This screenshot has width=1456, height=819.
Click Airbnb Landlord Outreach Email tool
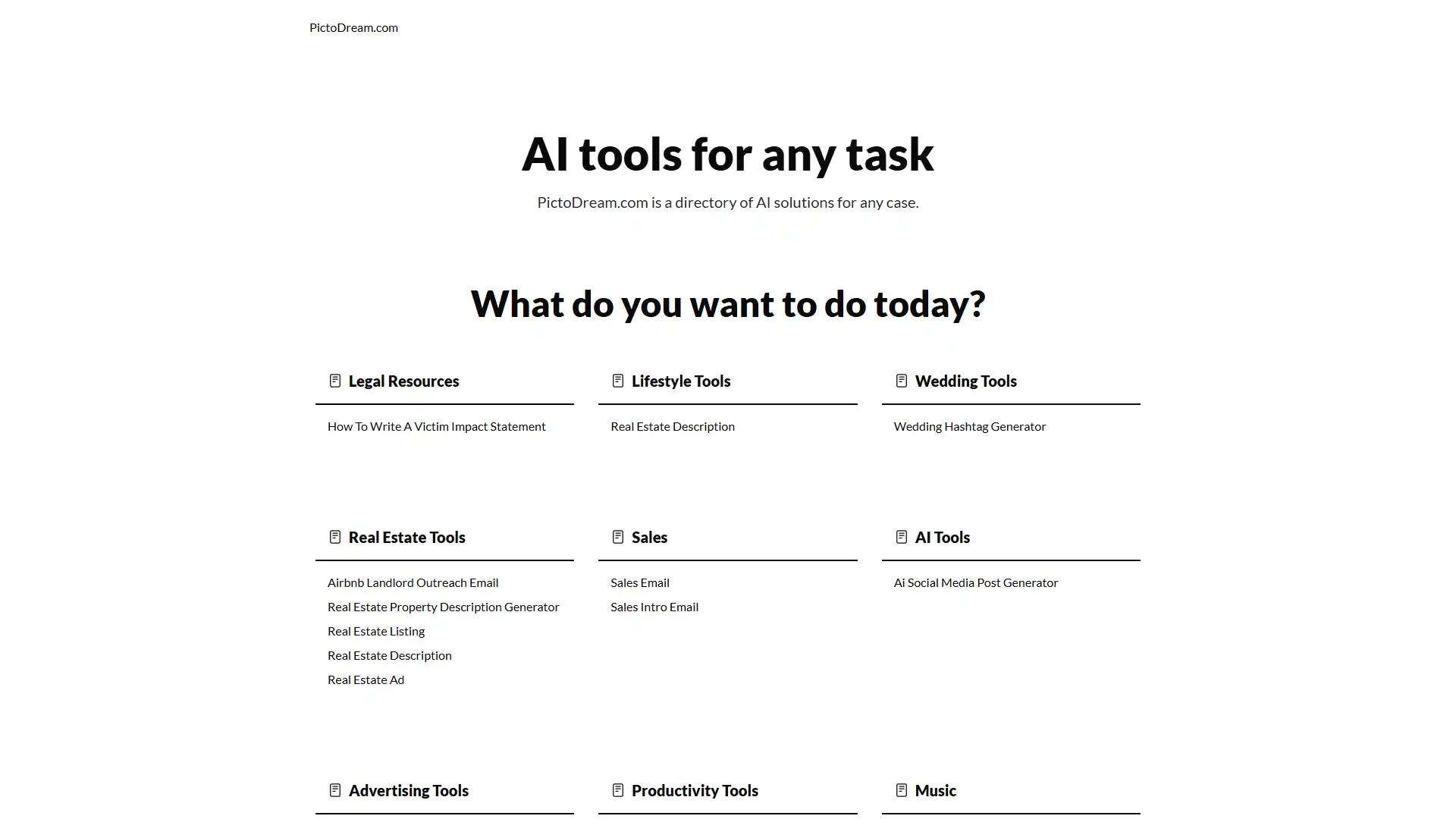412,581
